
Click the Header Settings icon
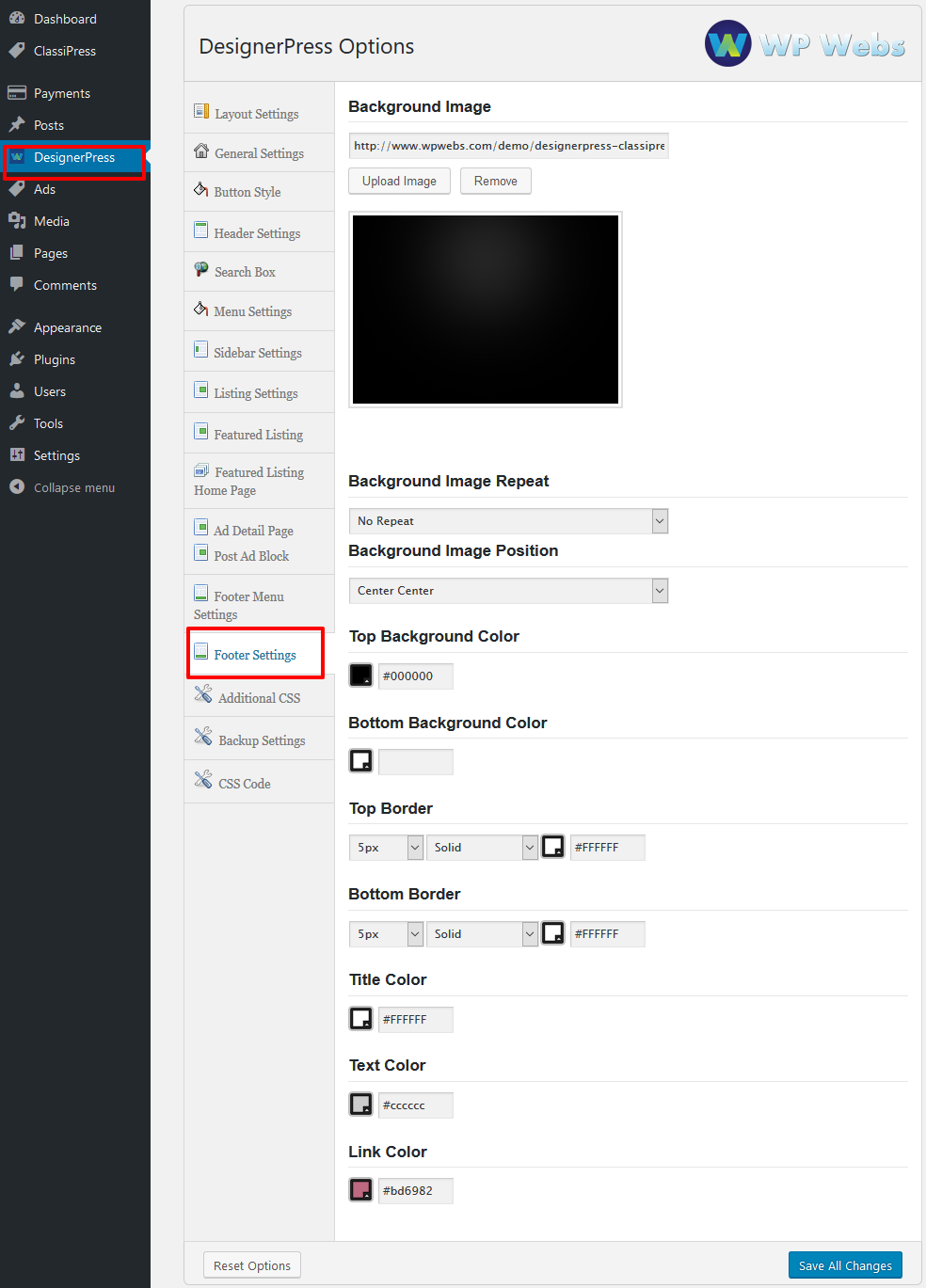pyautogui.click(x=201, y=231)
